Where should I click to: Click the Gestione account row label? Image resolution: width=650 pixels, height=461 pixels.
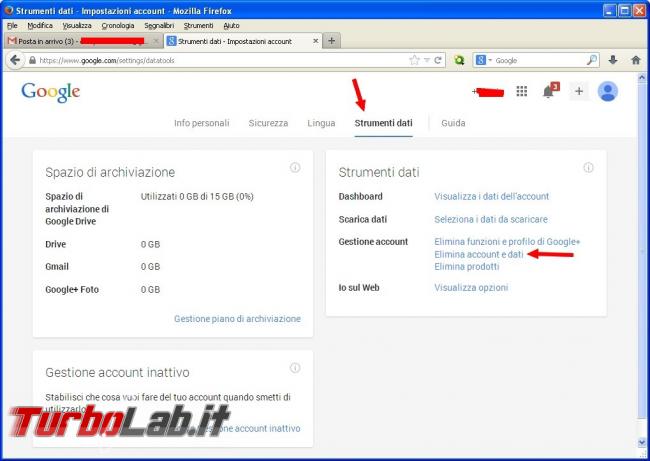tap(373, 242)
